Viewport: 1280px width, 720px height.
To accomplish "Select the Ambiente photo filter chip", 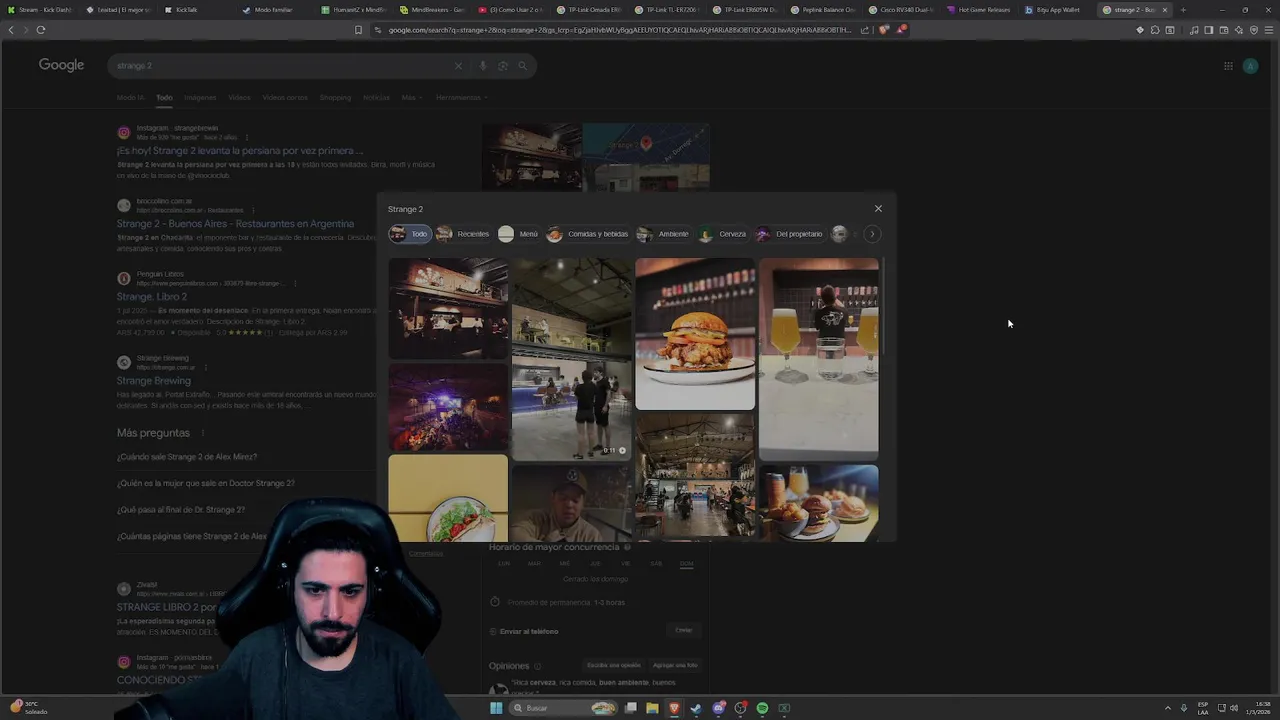I will point(663,234).
